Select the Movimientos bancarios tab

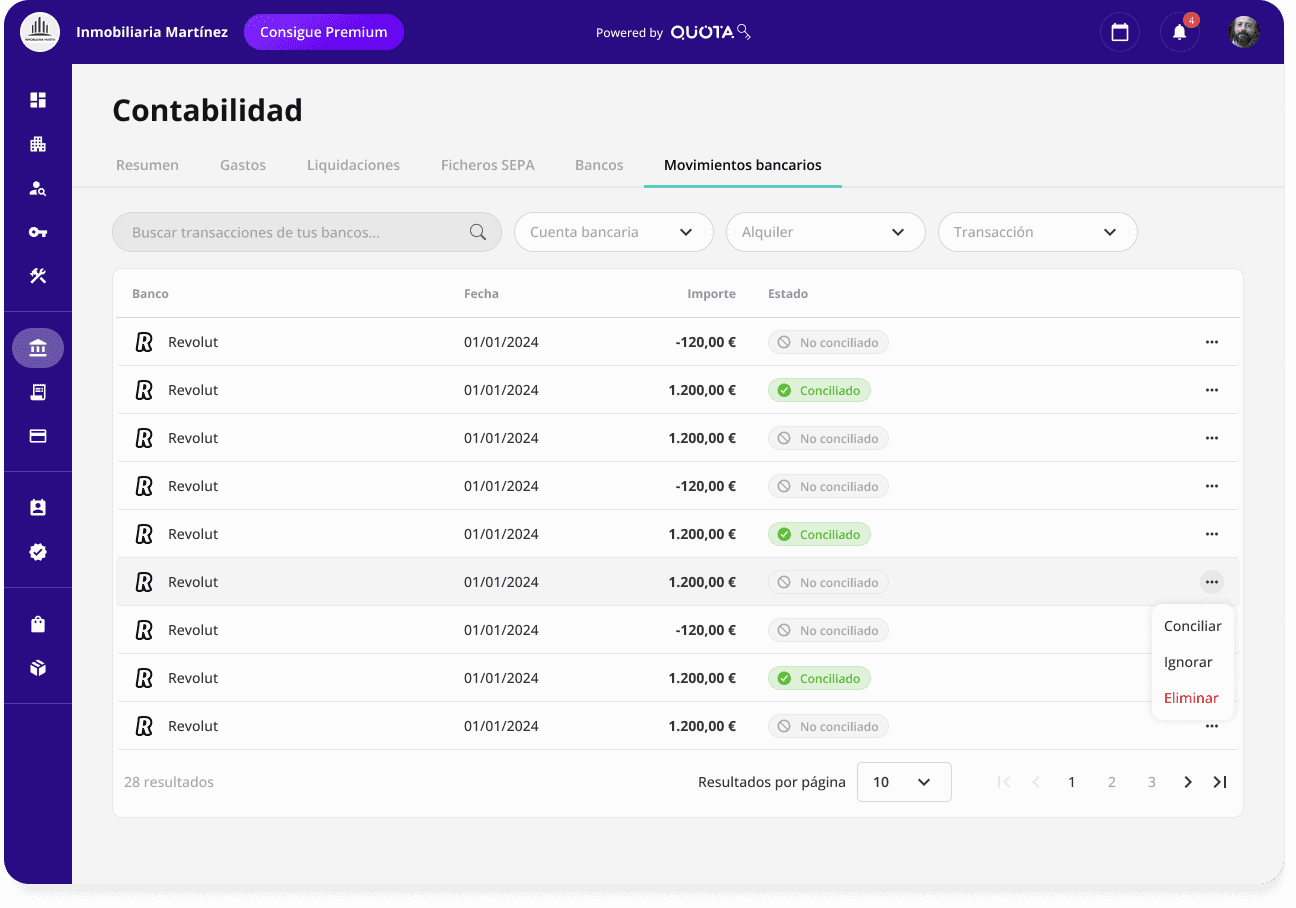pyautogui.click(x=743, y=165)
